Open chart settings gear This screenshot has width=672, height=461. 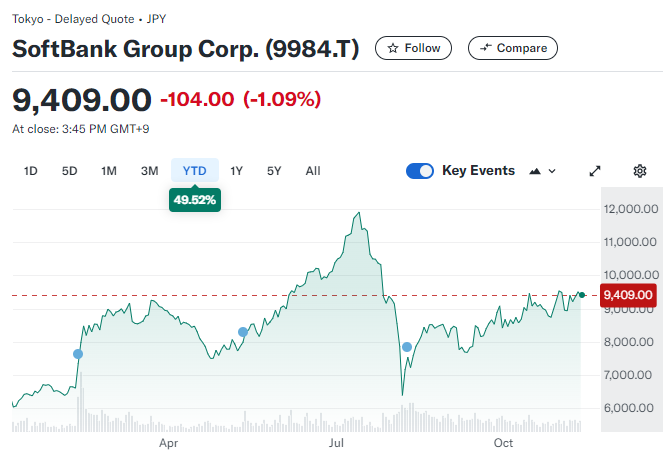pos(640,171)
